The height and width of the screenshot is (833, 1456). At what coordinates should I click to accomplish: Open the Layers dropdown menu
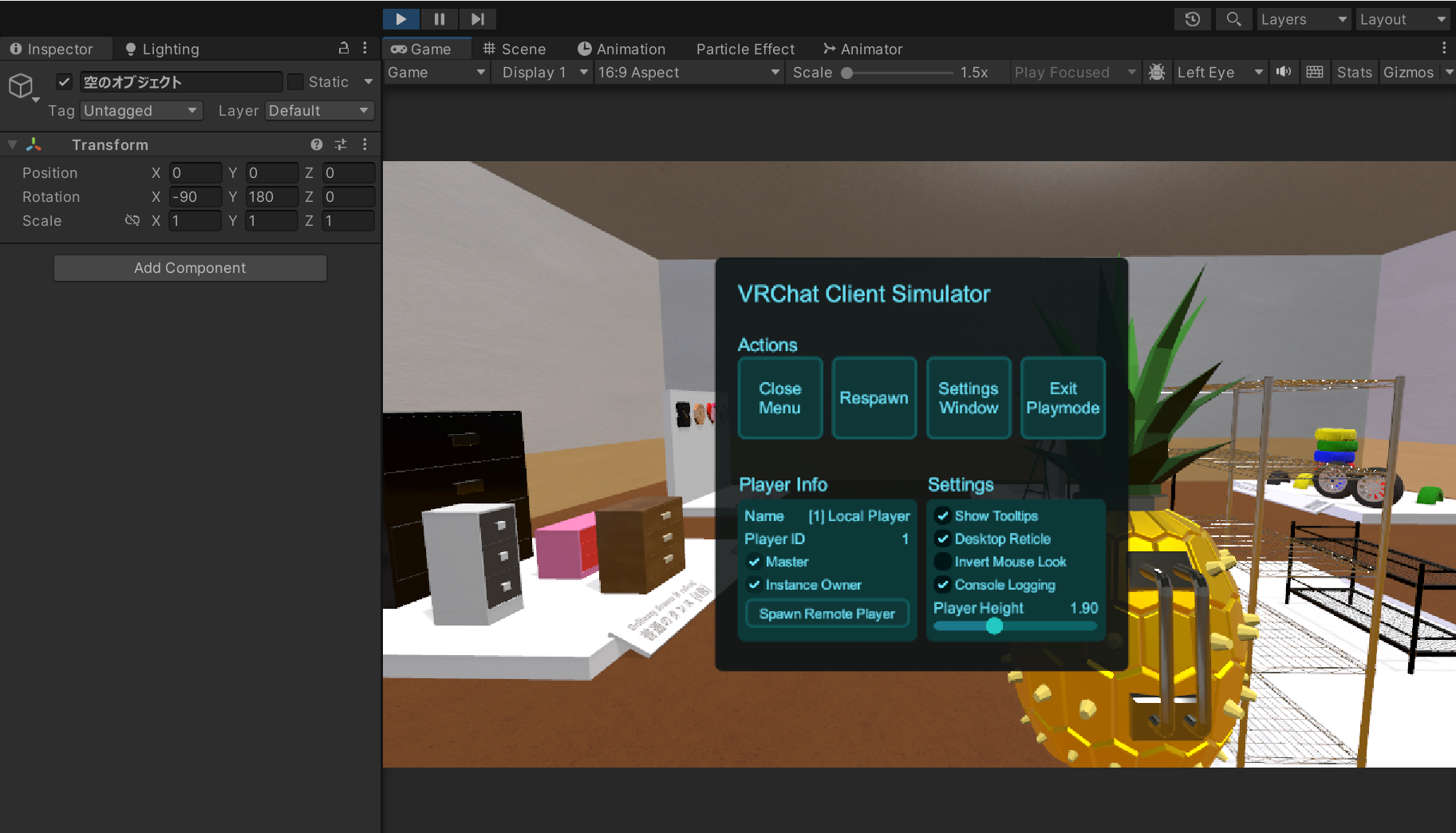click(1304, 19)
